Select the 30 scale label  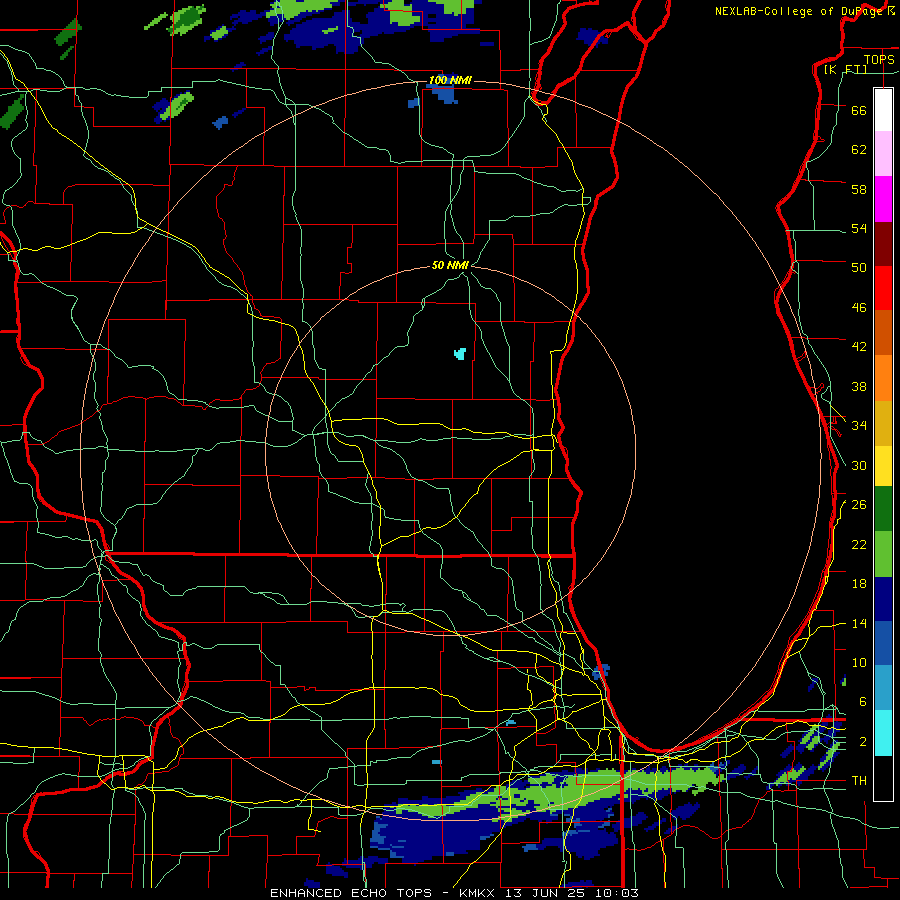pos(859,465)
